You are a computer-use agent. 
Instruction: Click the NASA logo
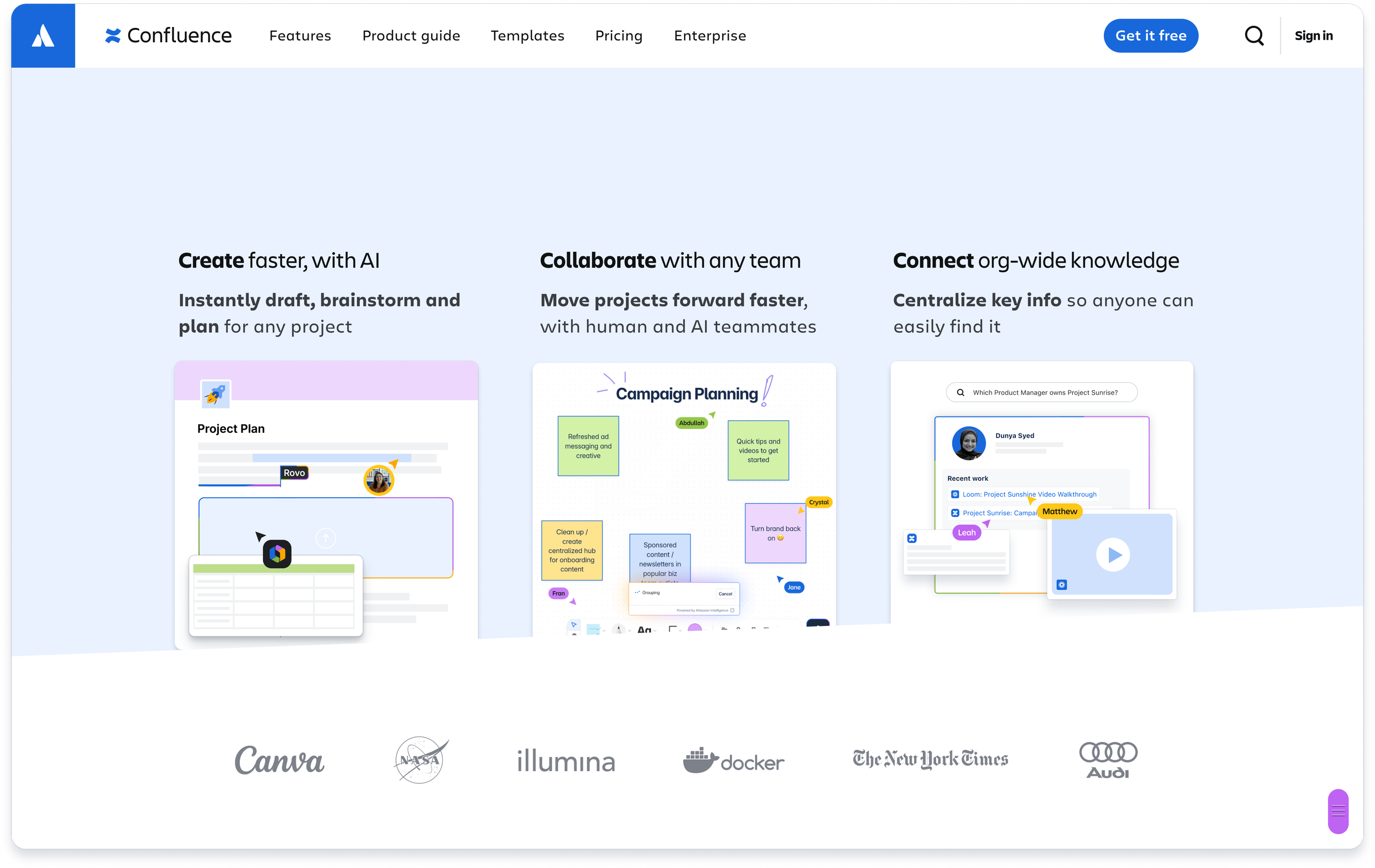(421, 760)
